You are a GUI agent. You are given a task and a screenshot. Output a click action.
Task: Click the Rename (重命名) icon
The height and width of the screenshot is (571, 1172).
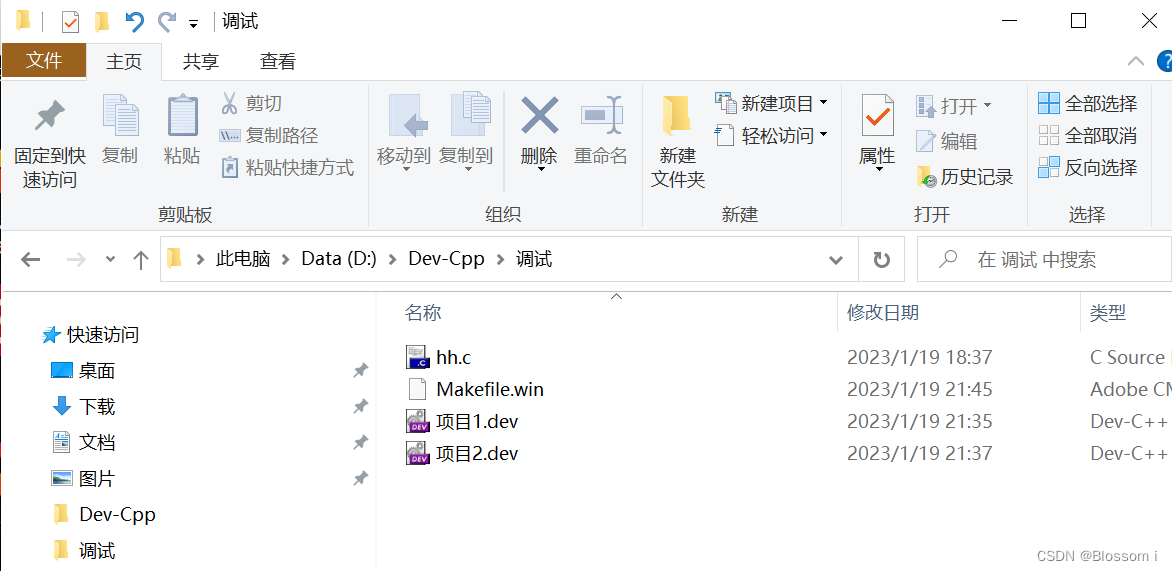click(x=601, y=116)
